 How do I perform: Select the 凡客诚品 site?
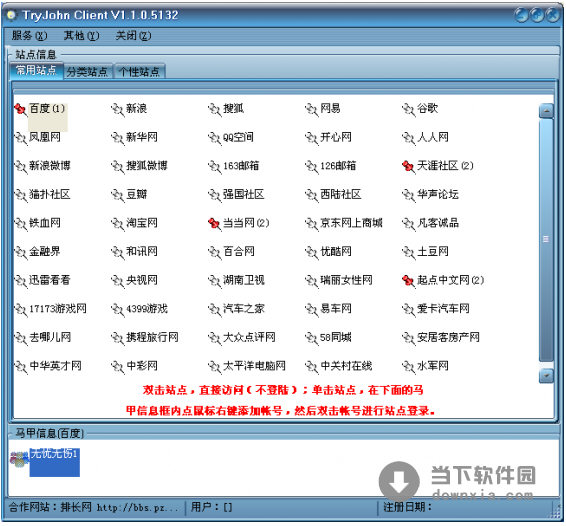(x=438, y=223)
